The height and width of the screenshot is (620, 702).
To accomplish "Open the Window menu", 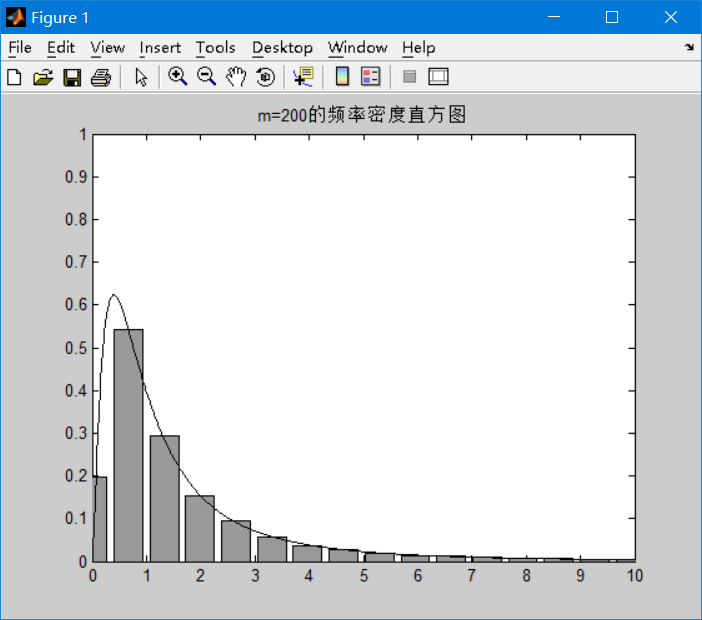I will [357, 47].
